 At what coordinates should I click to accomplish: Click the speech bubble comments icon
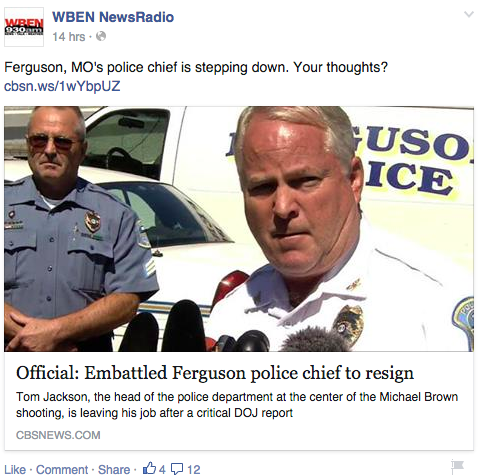pyautogui.click(x=177, y=469)
